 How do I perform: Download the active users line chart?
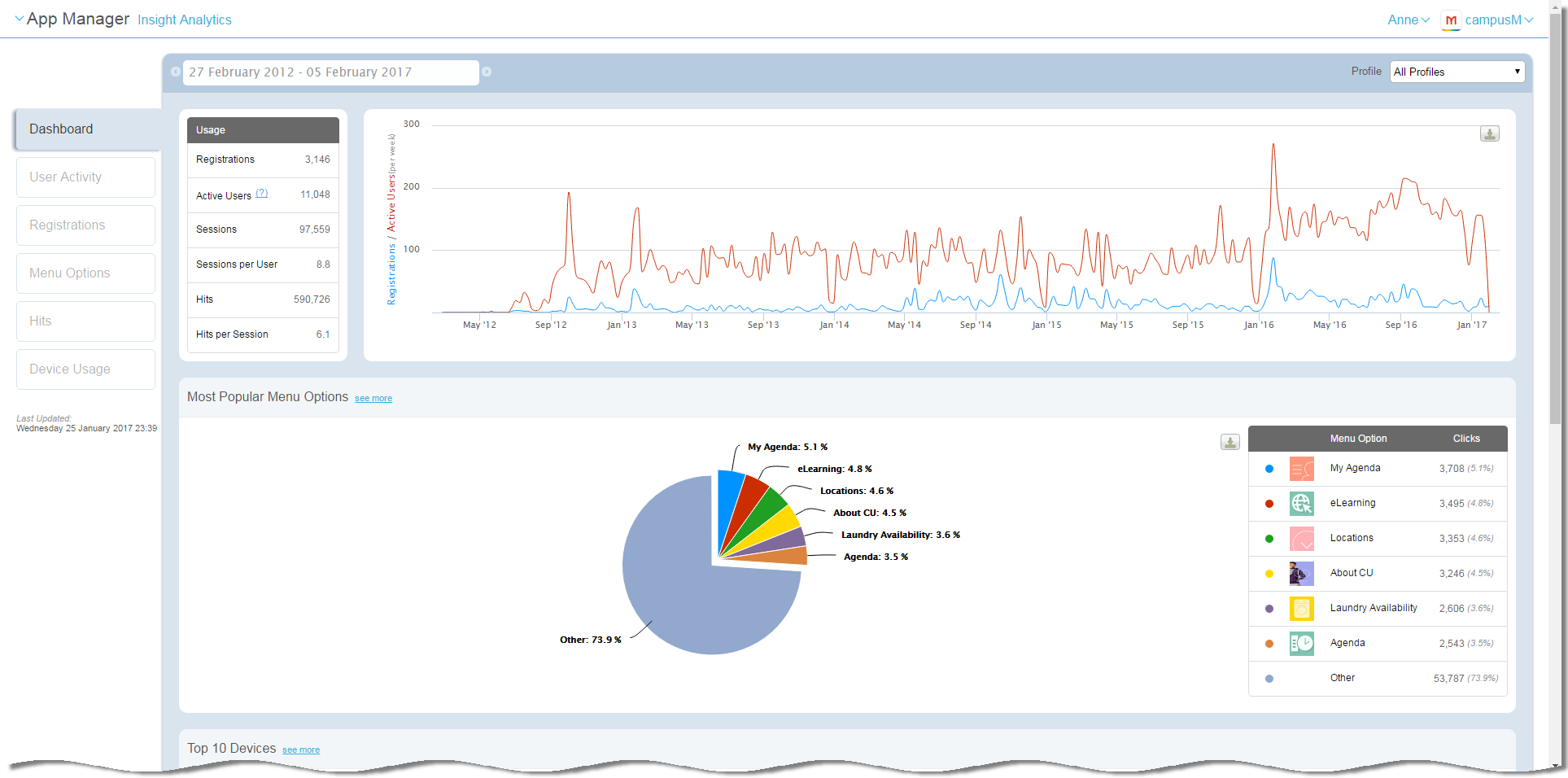pos(1489,133)
